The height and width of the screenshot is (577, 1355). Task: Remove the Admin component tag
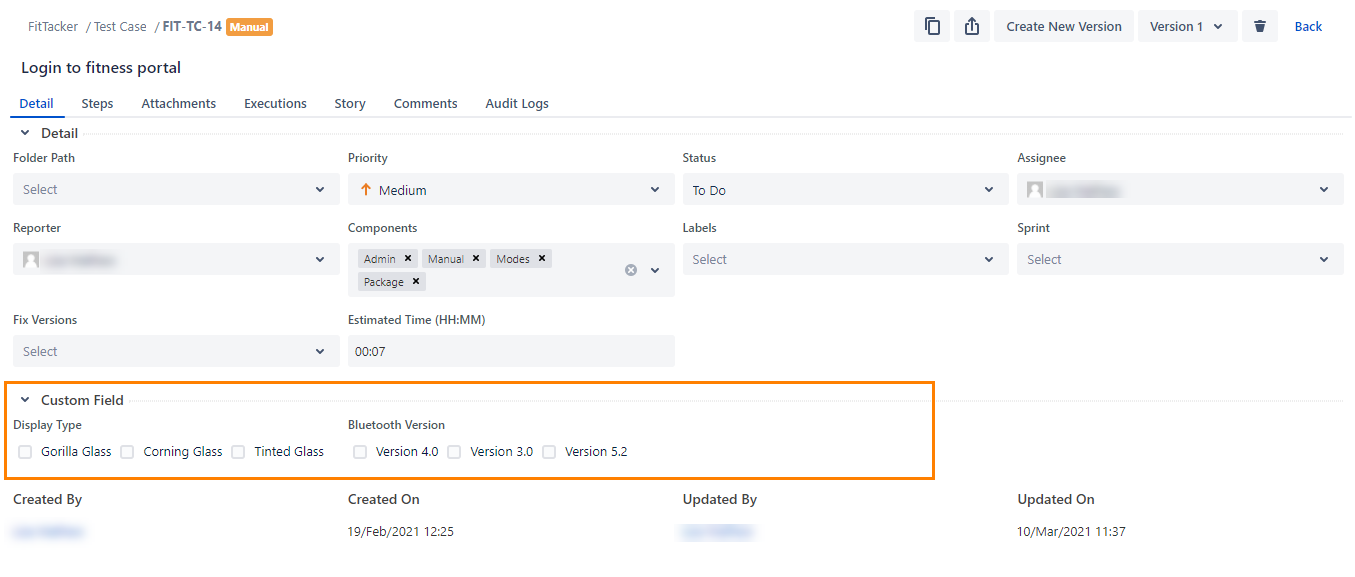click(408, 258)
